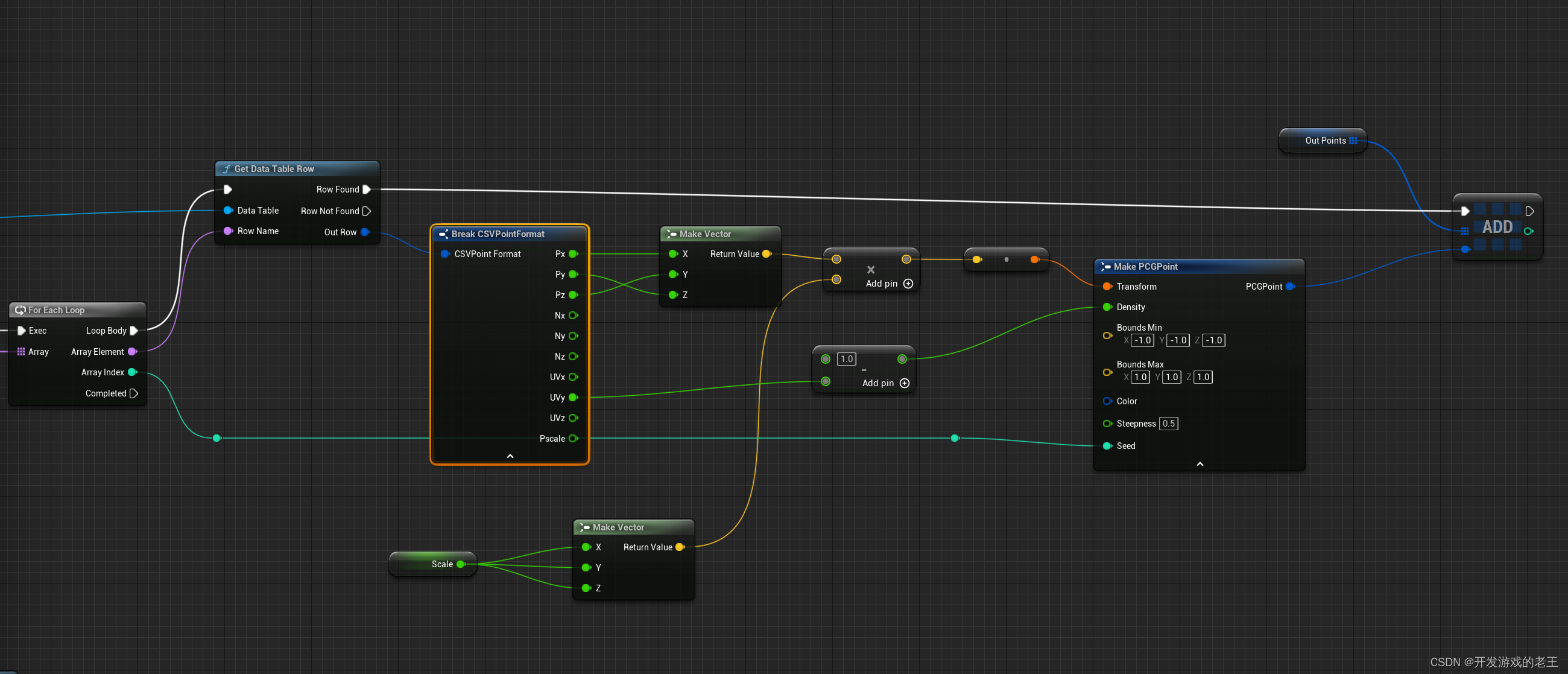
Task: Click the Transform input pin
Action: pos(1107,286)
